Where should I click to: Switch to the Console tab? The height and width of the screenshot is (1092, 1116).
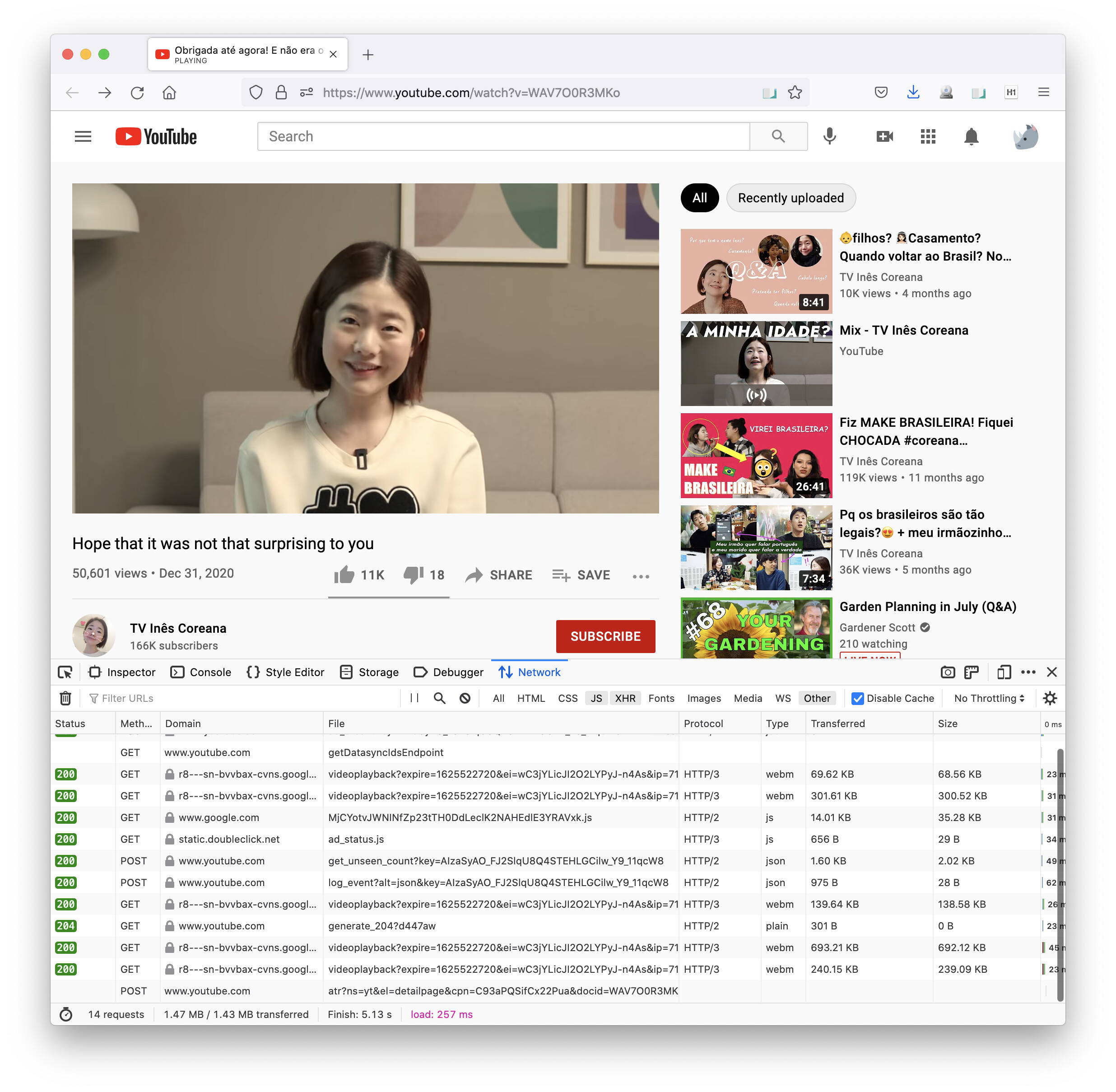(x=201, y=672)
